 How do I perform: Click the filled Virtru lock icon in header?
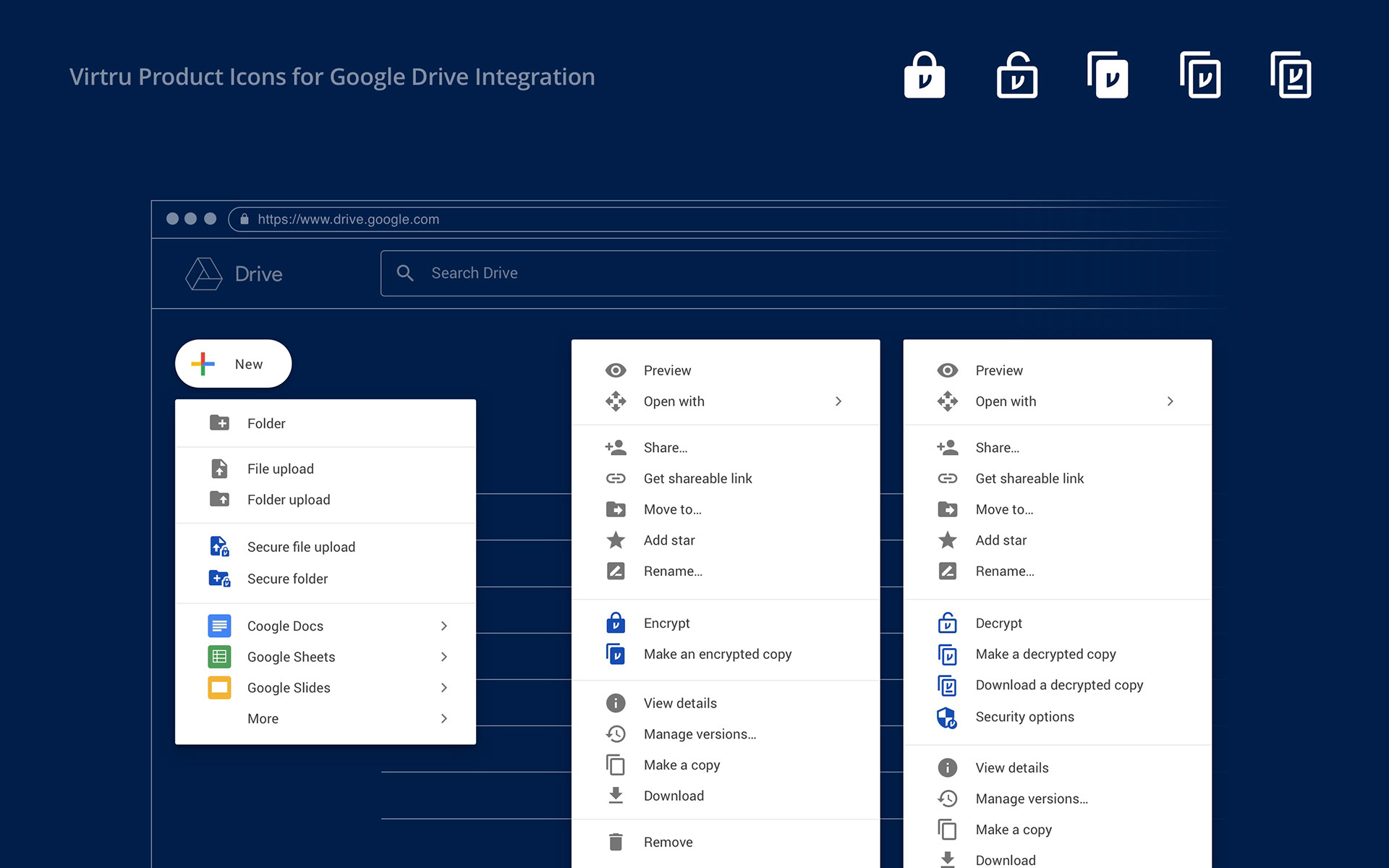tap(925, 75)
